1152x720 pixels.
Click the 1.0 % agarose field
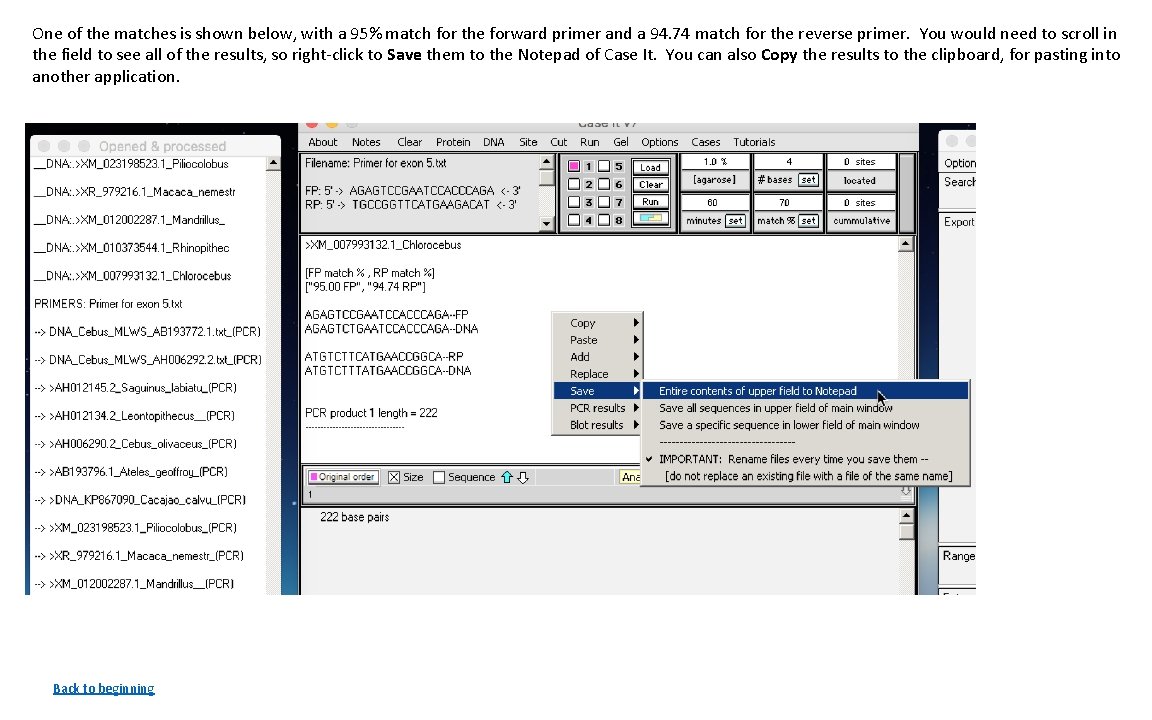[x=715, y=162]
